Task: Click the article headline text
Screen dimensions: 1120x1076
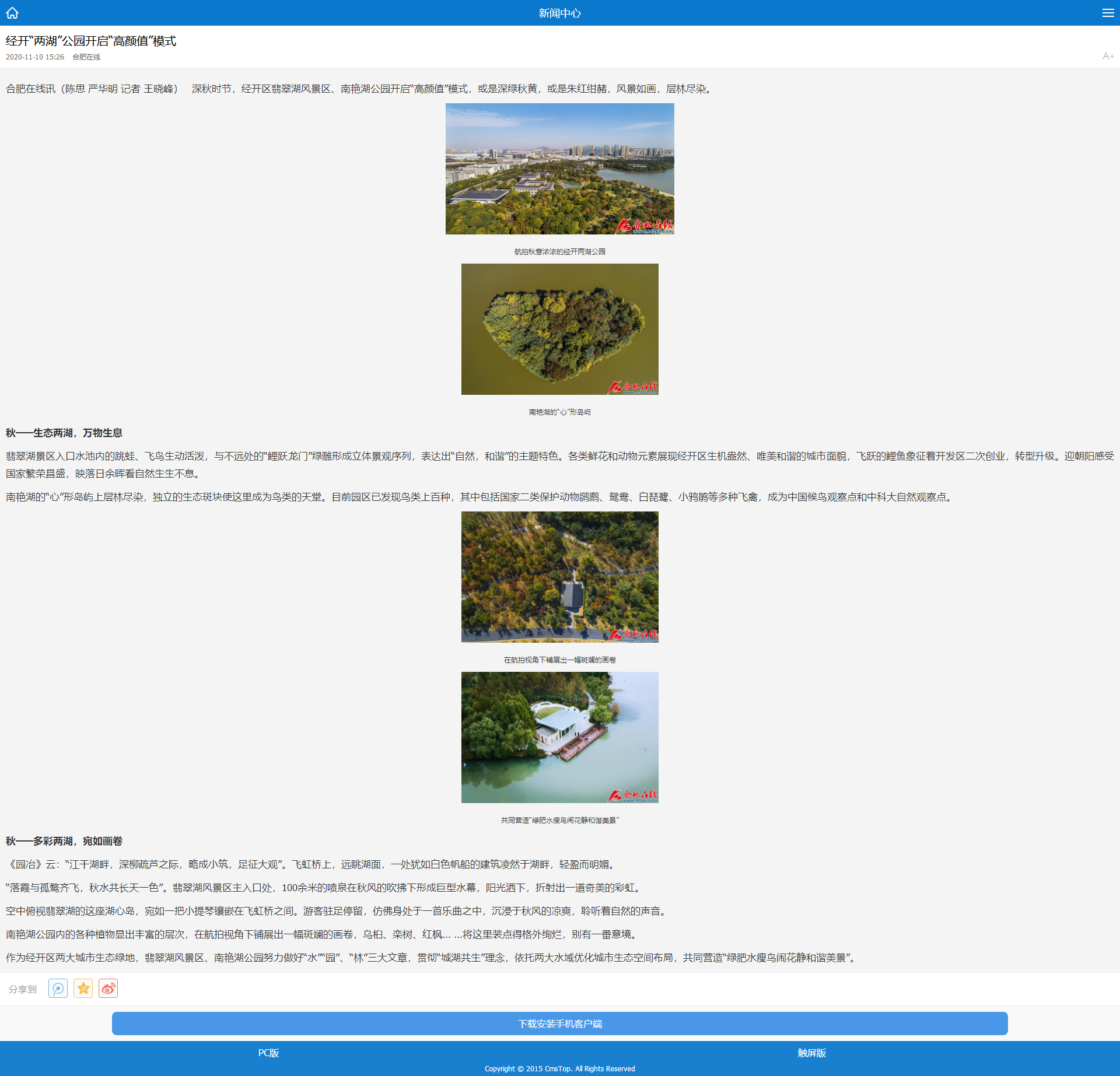Action: pos(91,41)
